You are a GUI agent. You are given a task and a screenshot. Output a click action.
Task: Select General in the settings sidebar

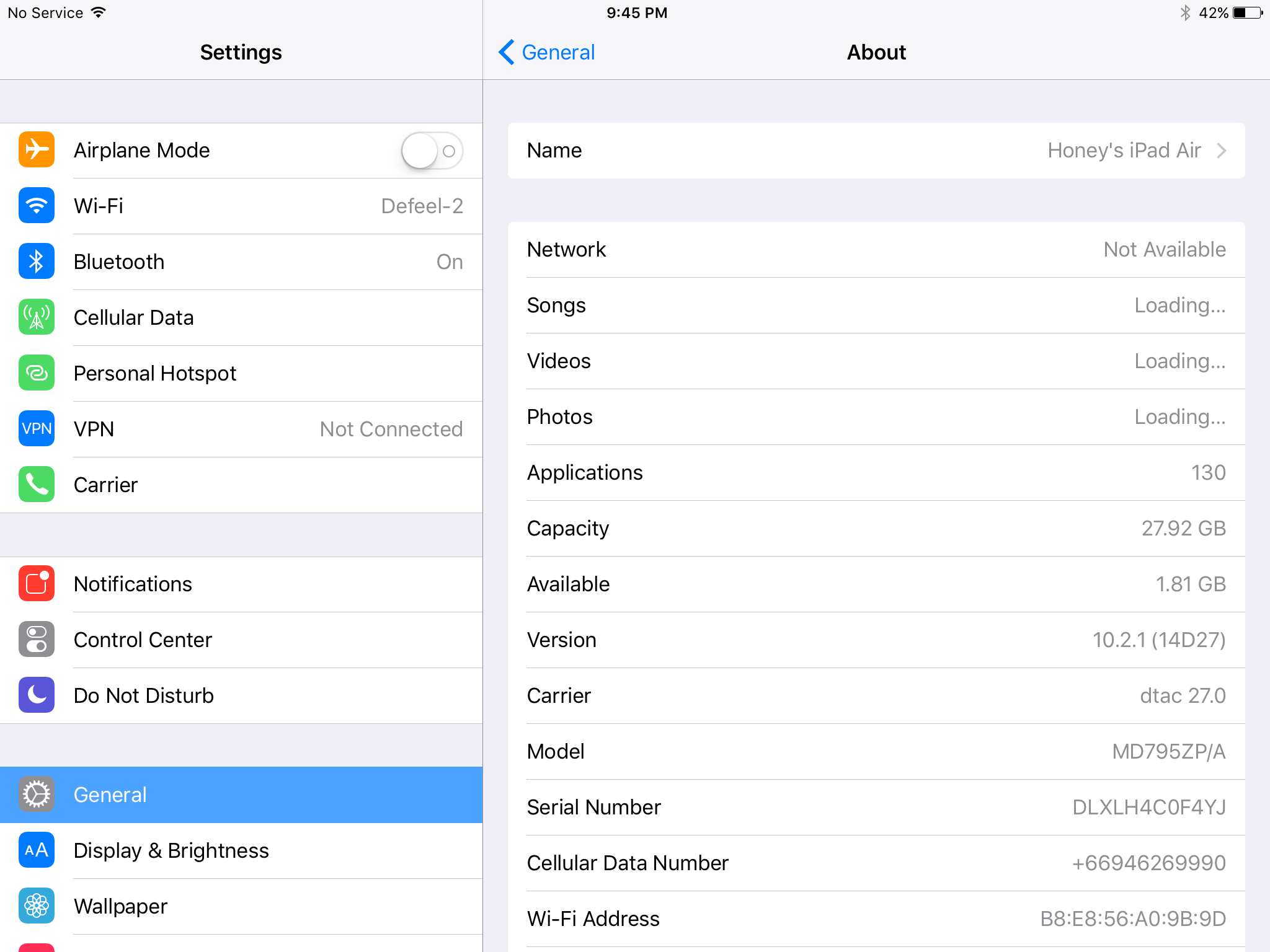tap(241, 795)
